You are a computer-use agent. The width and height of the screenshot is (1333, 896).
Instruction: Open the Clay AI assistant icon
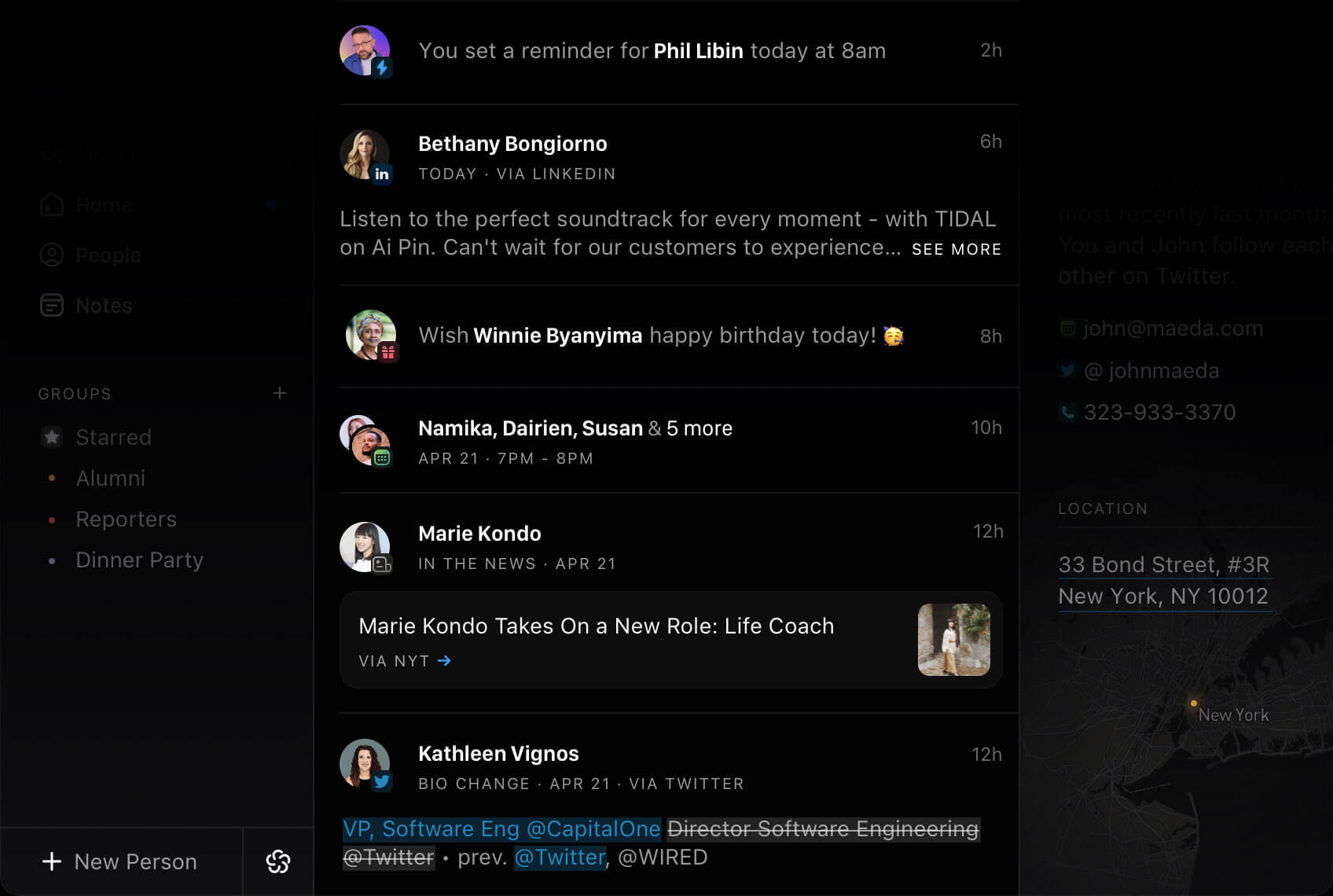[x=277, y=861]
